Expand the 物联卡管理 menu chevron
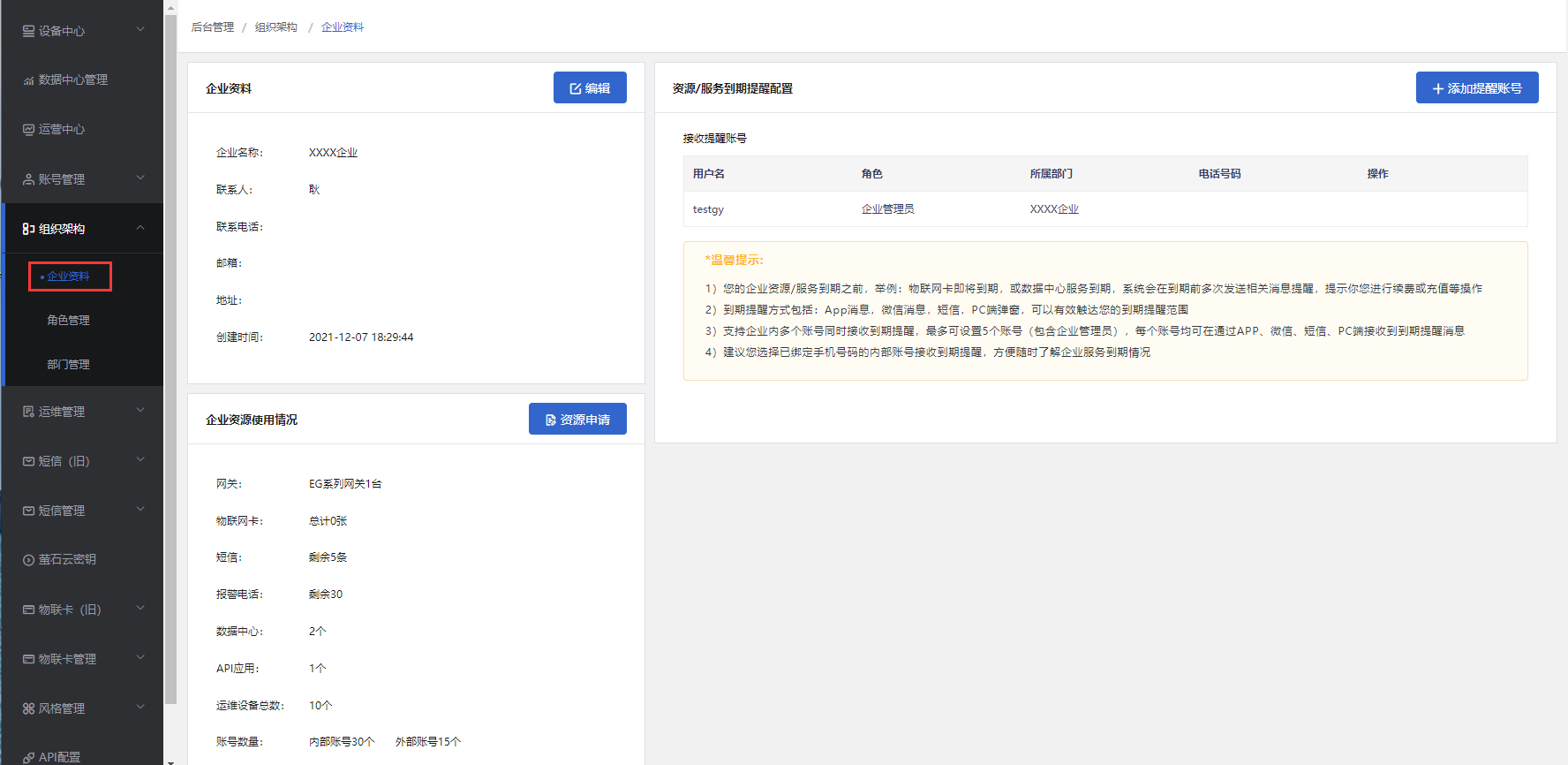 click(140, 658)
